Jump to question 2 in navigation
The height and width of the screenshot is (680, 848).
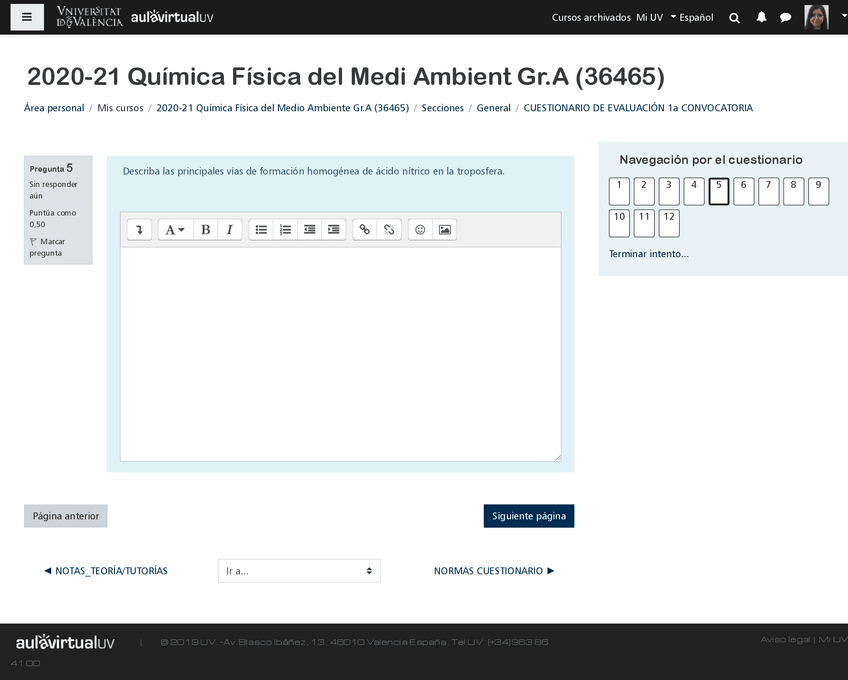tap(644, 192)
